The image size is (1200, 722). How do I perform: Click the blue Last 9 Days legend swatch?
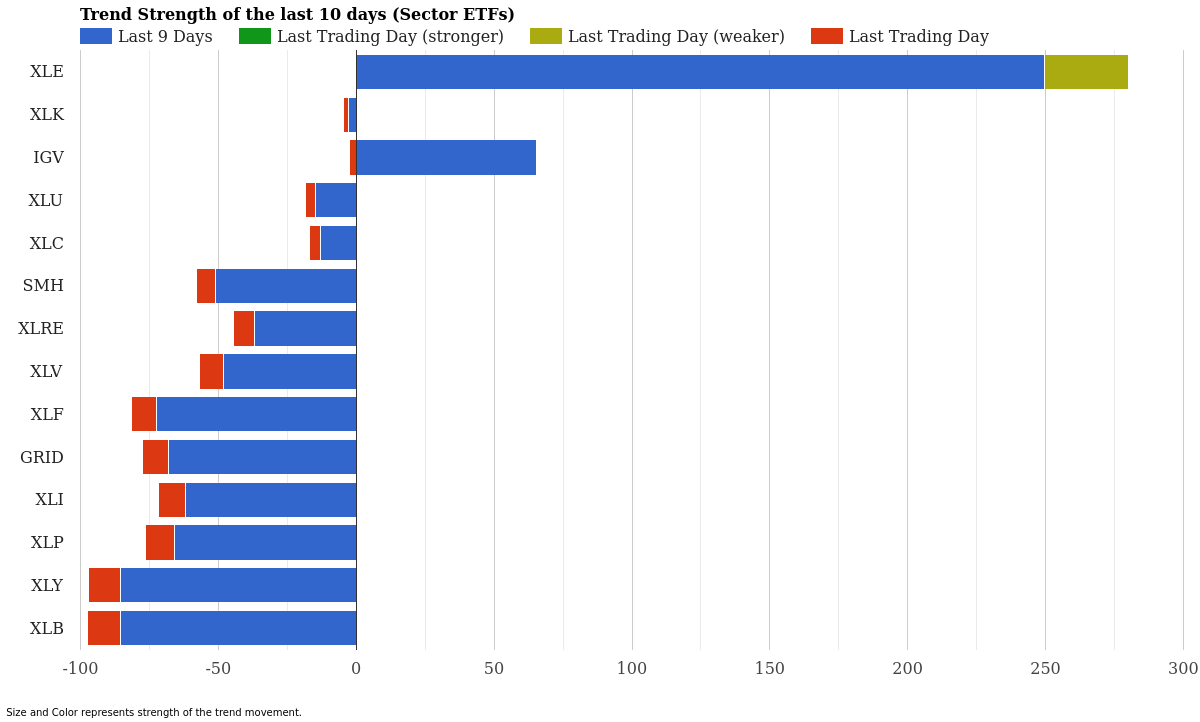coord(96,36)
